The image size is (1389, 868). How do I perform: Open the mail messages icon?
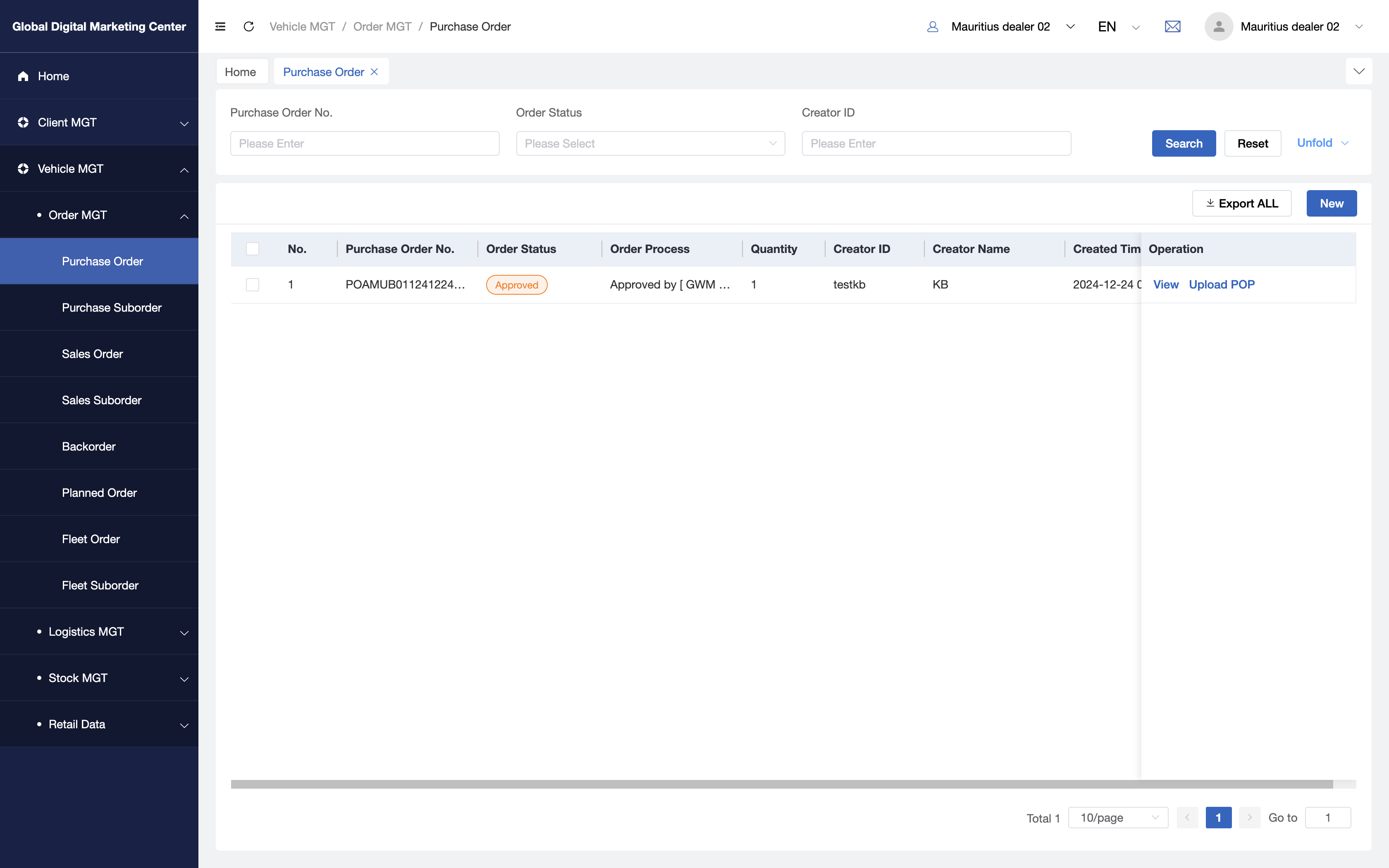pyautogui.click(x=1173, y=26)
